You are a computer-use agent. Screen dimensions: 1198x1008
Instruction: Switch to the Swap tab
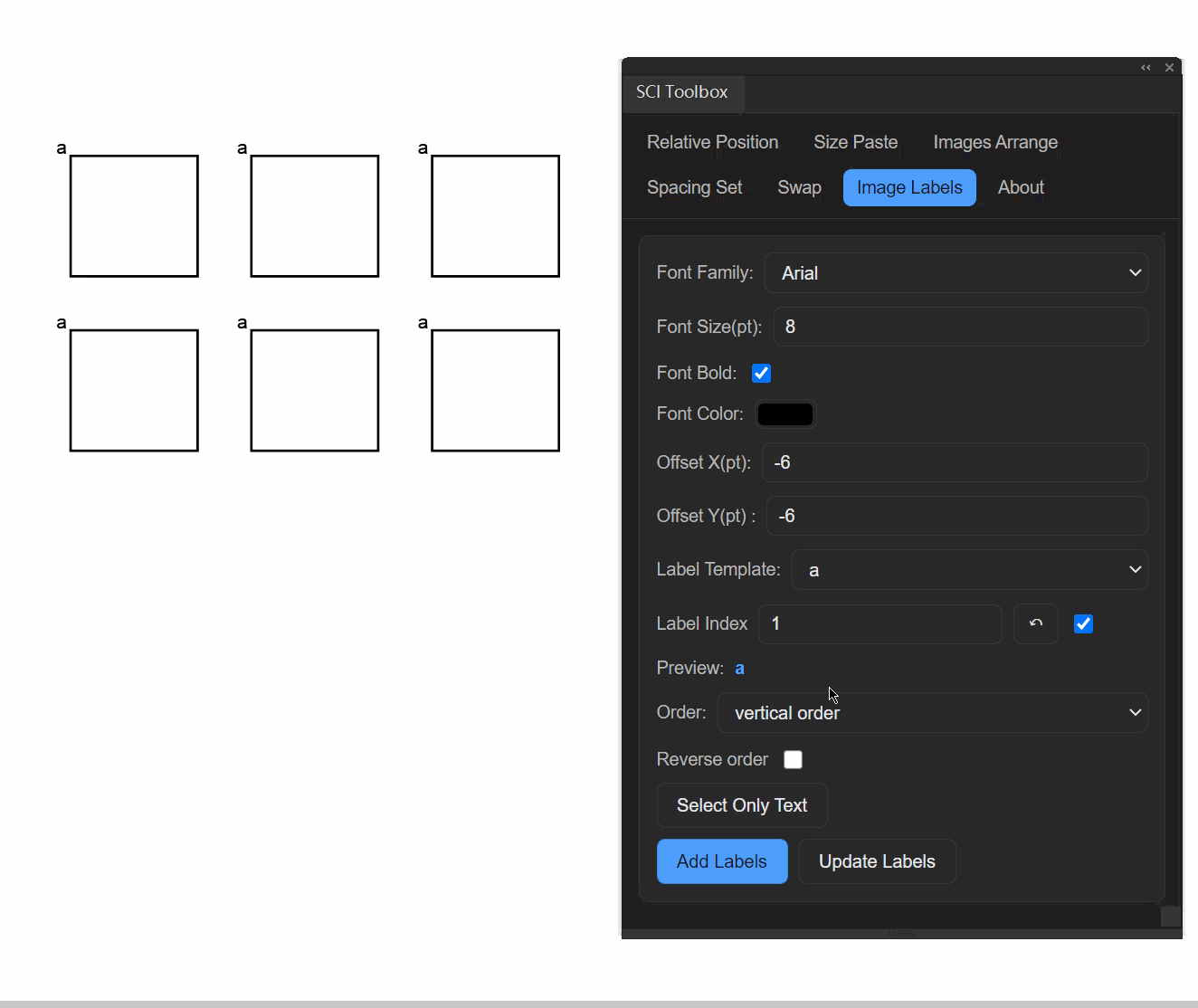coord(799,187)
